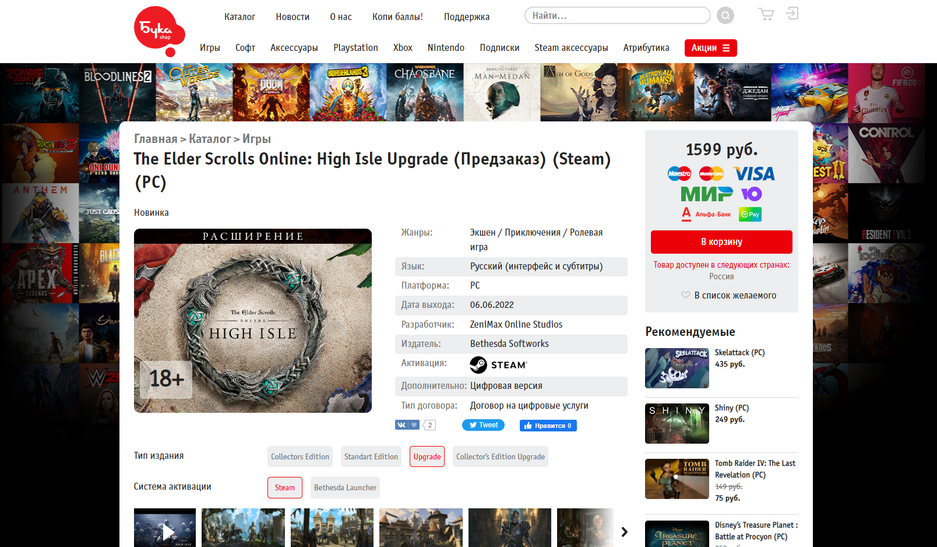Click the Tweet button
This screenshot has height=547, width=937.
point(483,425)
